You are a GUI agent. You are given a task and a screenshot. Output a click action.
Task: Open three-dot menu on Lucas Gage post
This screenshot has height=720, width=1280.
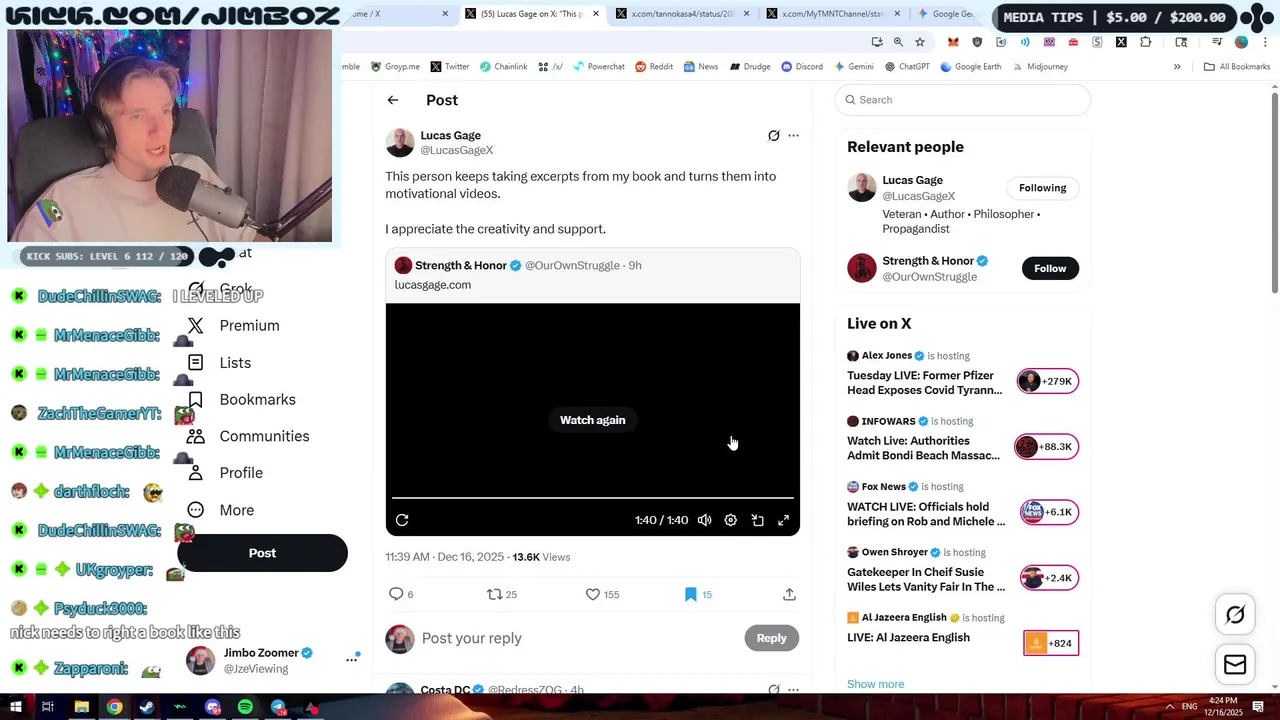(x=793, y=136)
